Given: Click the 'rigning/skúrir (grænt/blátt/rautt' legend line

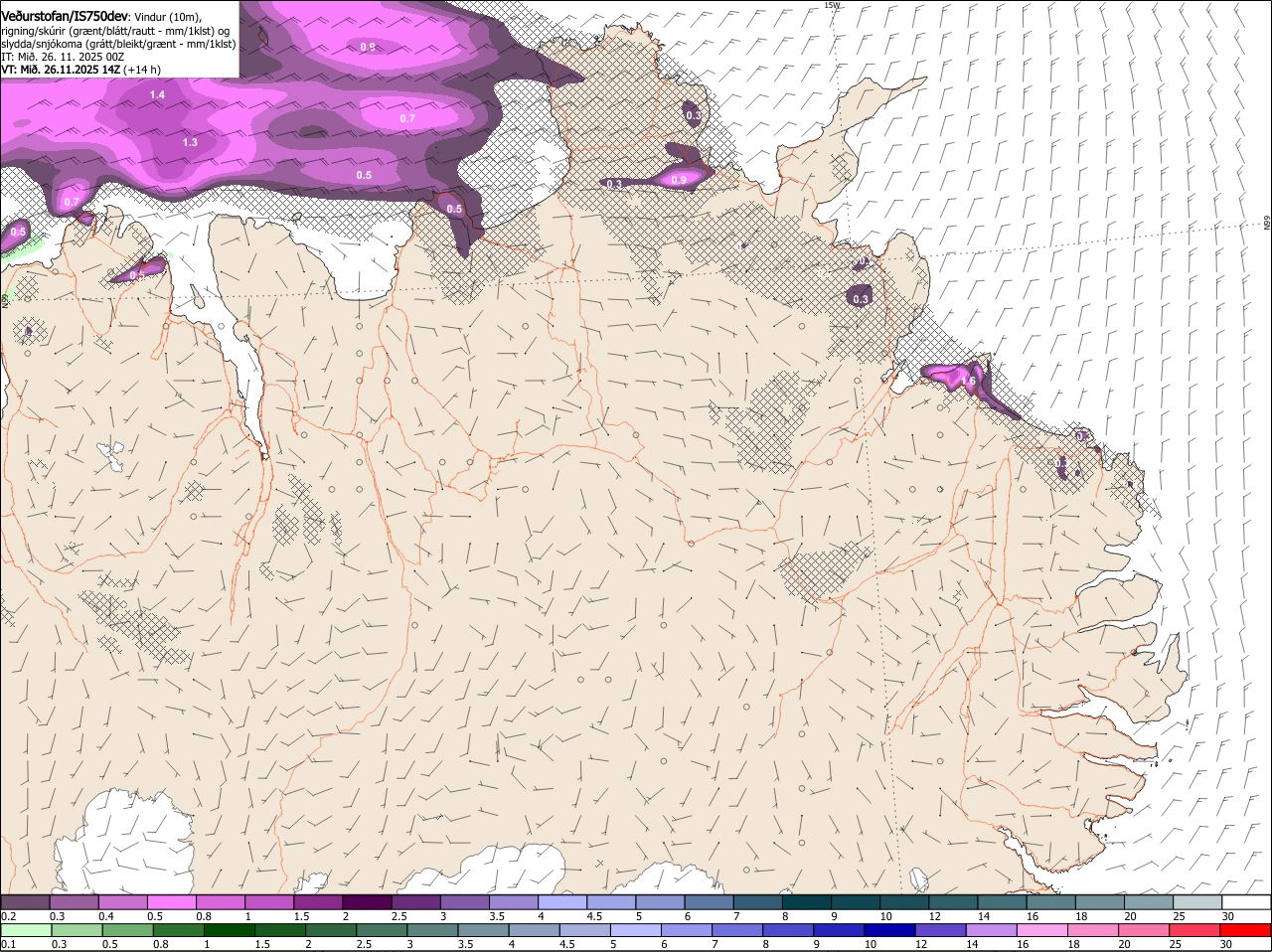Looking at the screenshot, I should click(x=115, y=31).
